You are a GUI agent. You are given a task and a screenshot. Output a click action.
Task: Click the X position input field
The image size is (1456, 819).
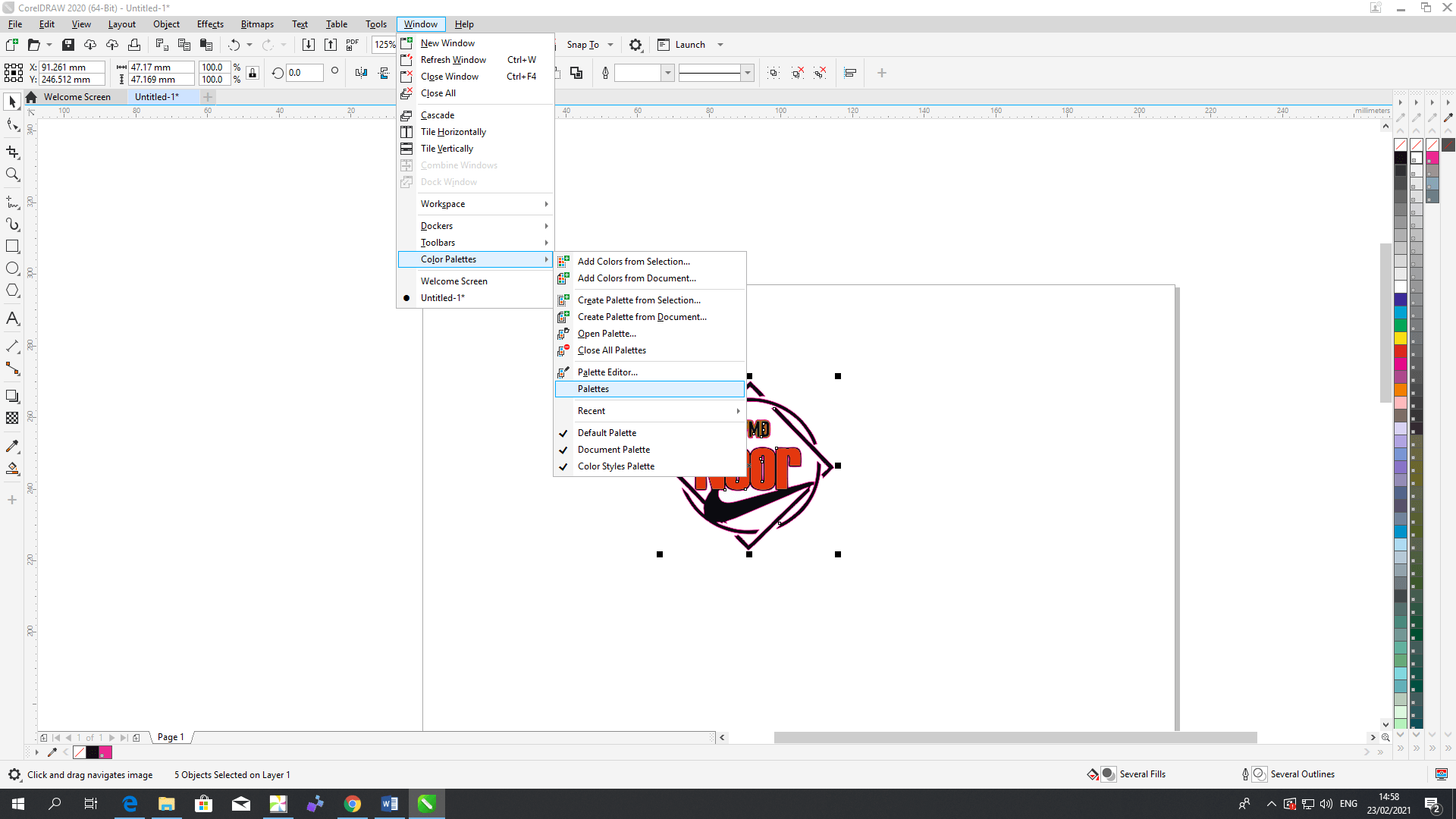pos(72,67)
